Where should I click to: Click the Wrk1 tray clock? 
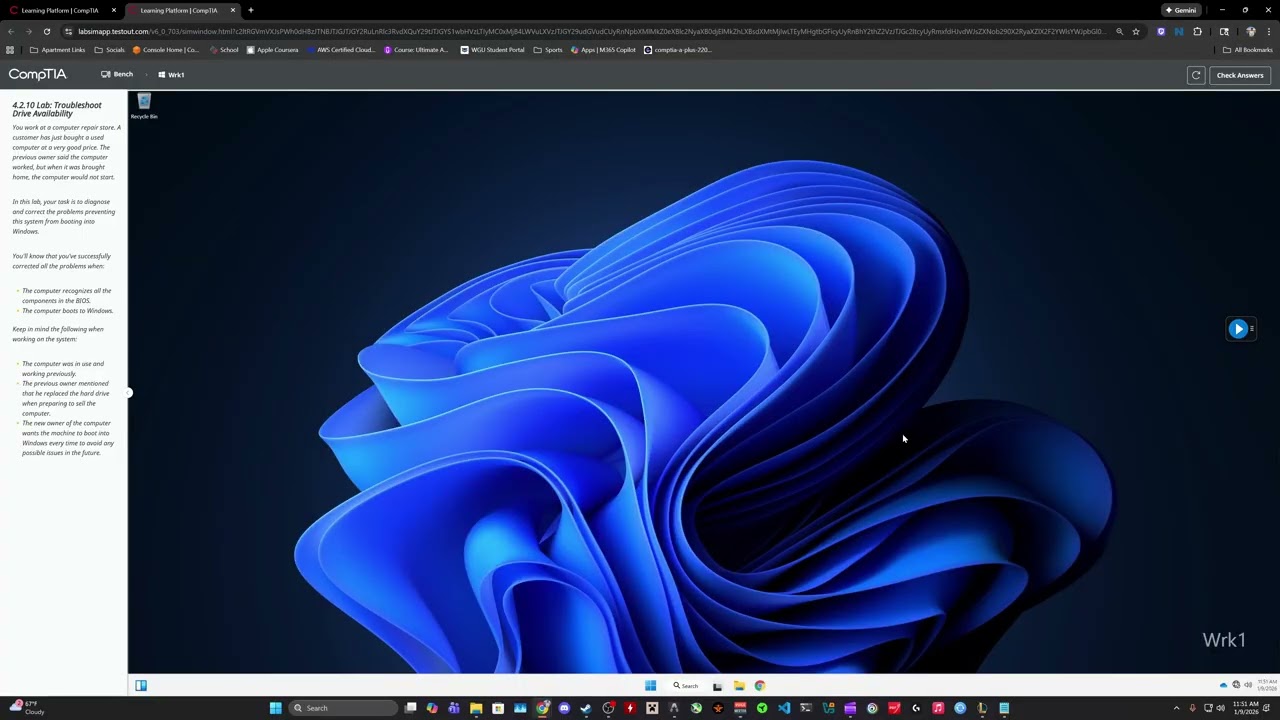click(x=1267, y=685)
